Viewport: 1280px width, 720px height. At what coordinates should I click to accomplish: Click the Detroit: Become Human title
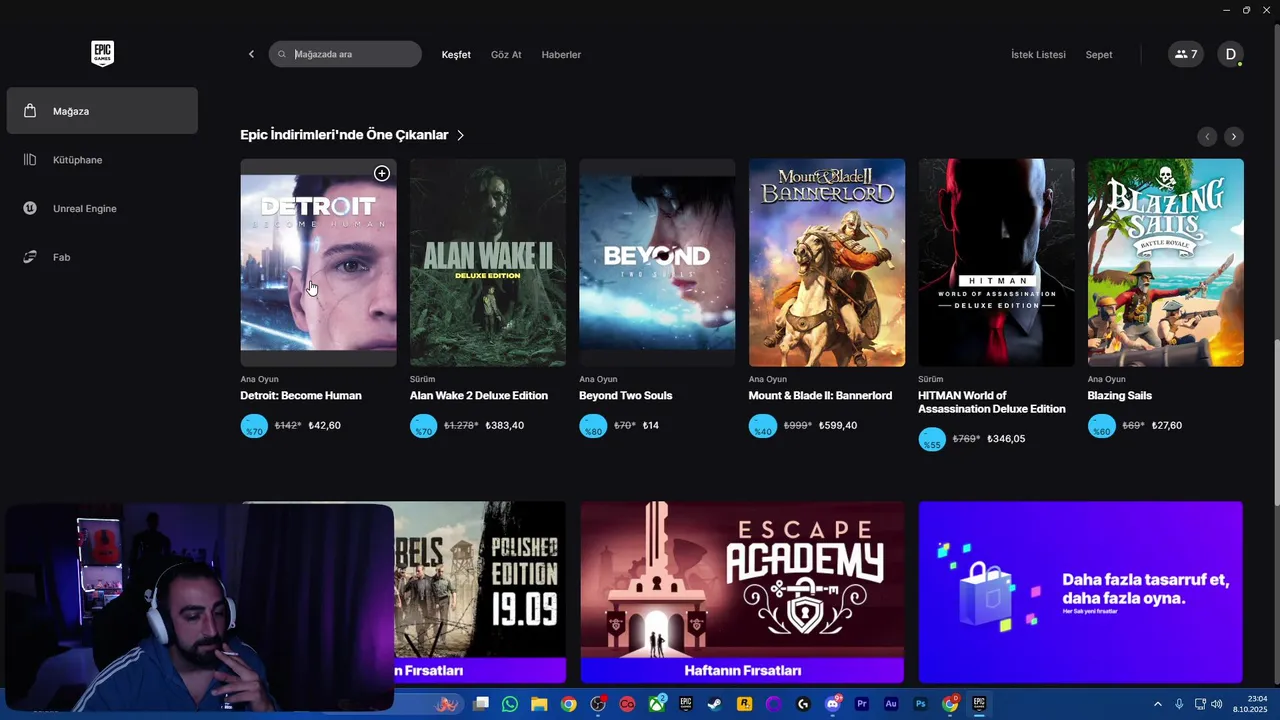(301, 396)
